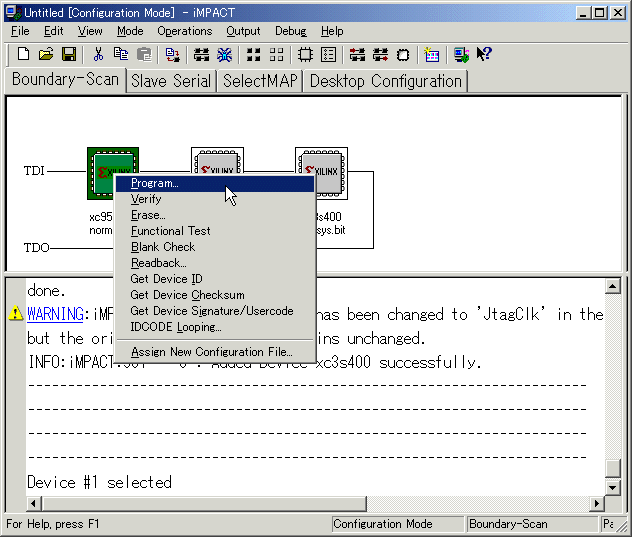Switch to the SelectMAP tab
The height and width of the screenshot is (537, 632).
[260, 81]
